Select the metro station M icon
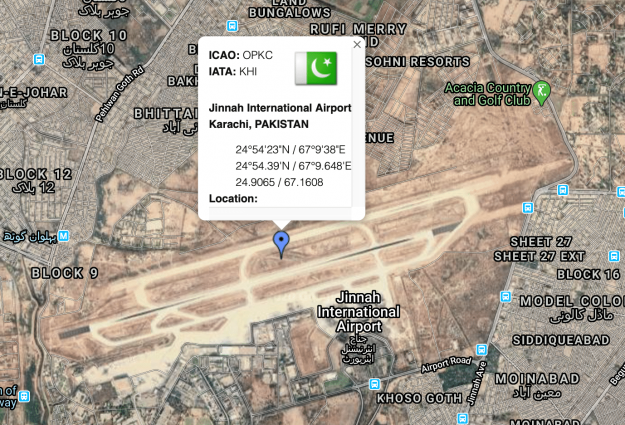Viewport: 625px width, 425px height. [x=63, y=236]
